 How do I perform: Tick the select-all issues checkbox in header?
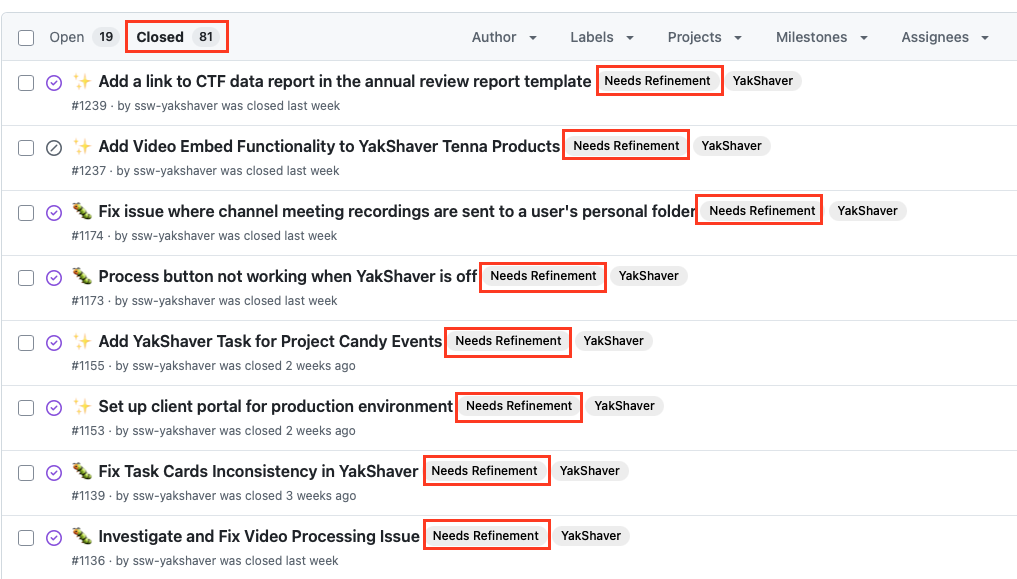coord(26,38)
